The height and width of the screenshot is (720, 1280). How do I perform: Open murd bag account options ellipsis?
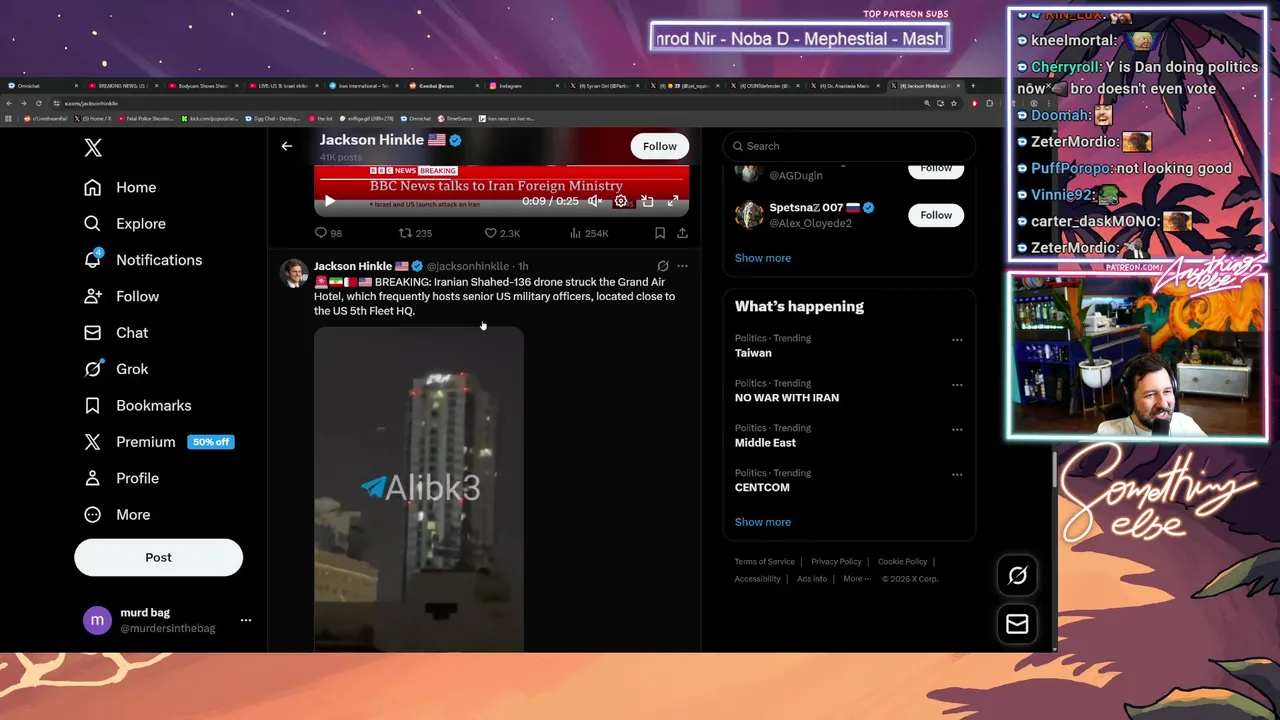coord(246,620)
